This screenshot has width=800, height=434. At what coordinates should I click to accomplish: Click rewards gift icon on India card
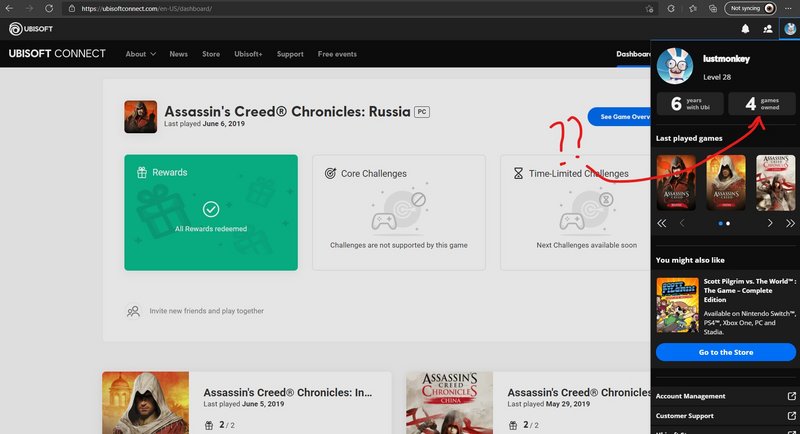[209, 425]
